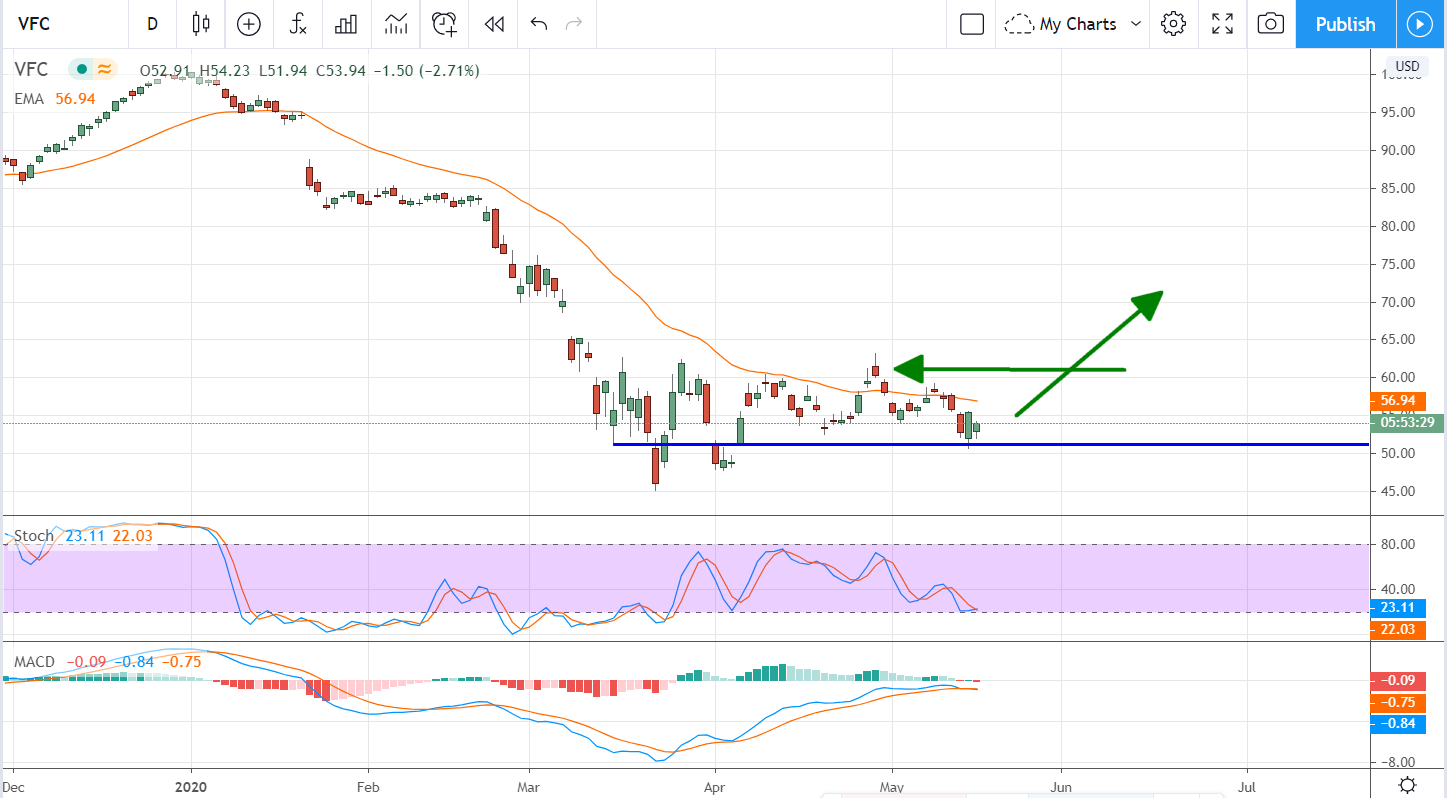Take a chart snapshot with the camera icon
Screen dimensions: 1447x798
coord(1270,24)
